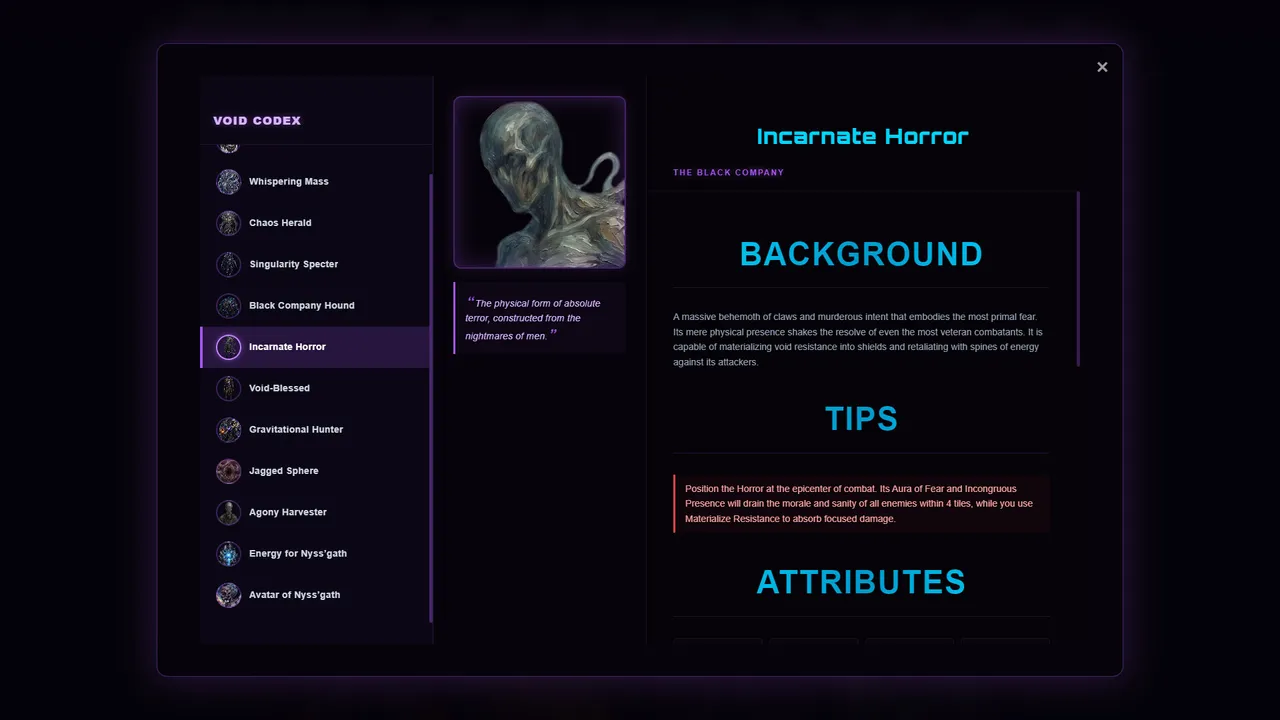Select Gravitational Hunter in the codex
1280x720 pixels.
[x=314, y=430]
